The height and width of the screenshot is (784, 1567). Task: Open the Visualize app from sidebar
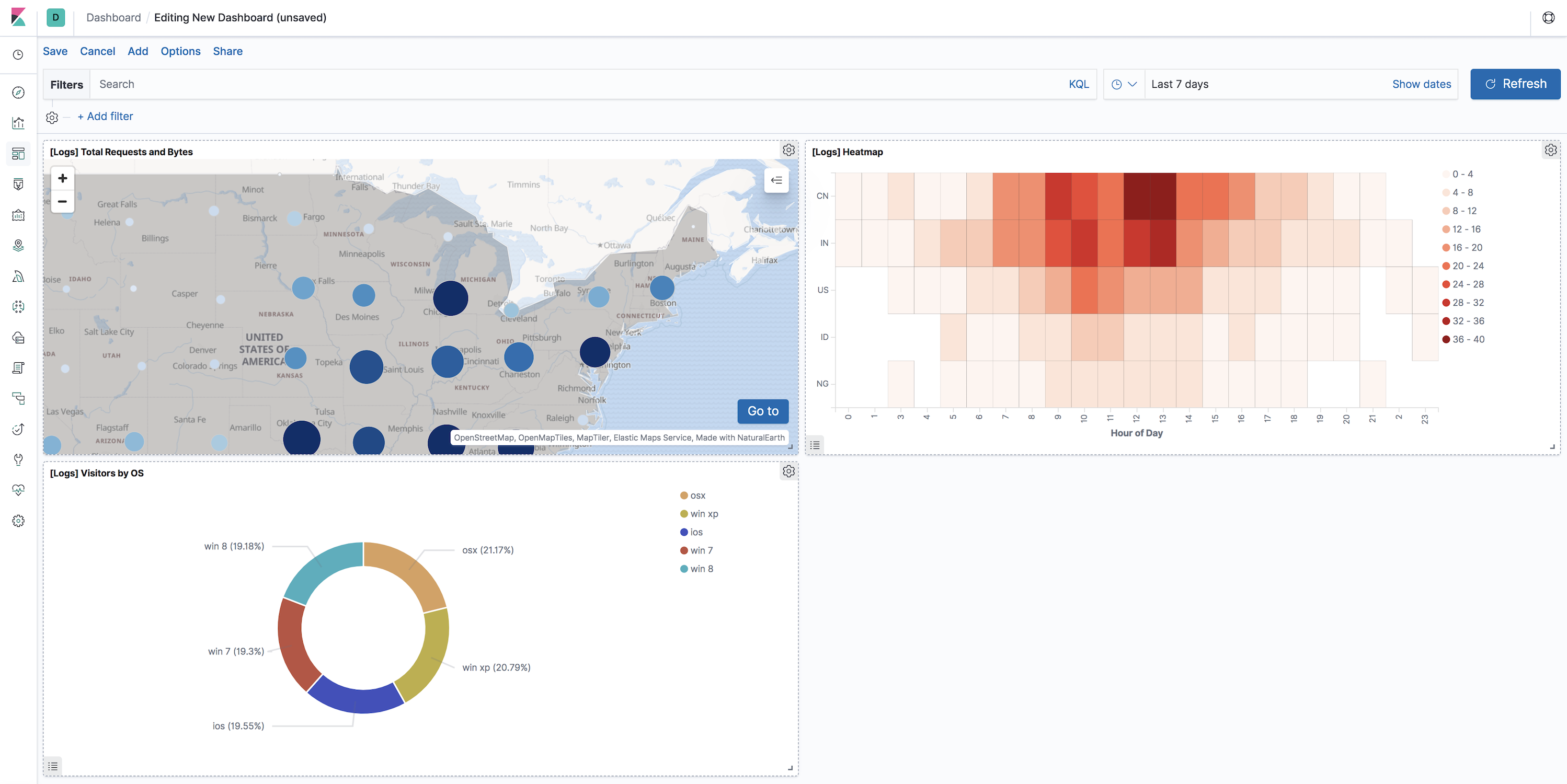pyautogui.click(x=18, y=123)
